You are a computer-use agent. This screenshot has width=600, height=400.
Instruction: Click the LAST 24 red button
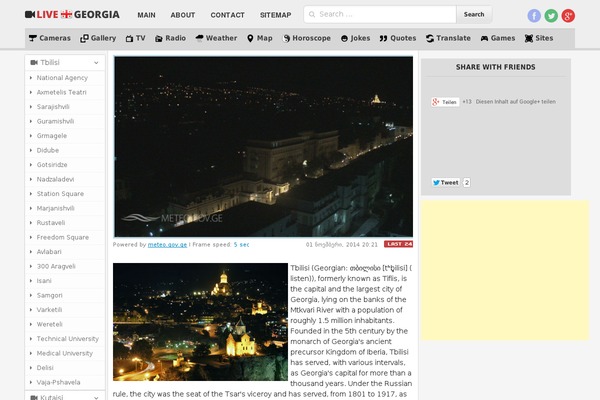tap(398, 244)
